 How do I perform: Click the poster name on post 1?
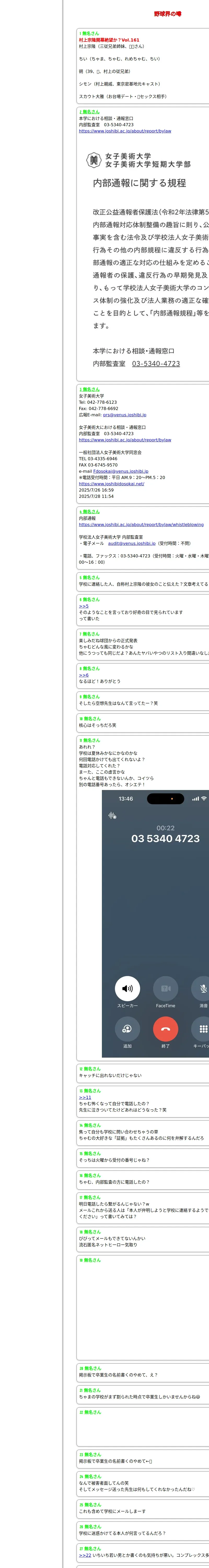(x=91, y=33)
